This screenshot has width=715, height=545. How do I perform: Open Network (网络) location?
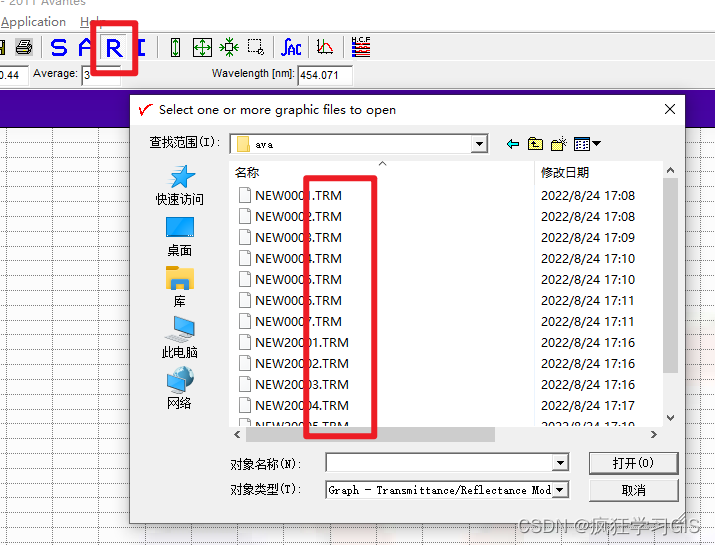point(179,389)
